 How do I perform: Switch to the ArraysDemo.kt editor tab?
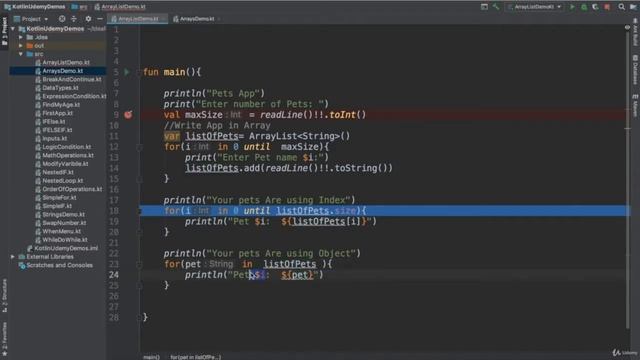[x=197, y=19]
